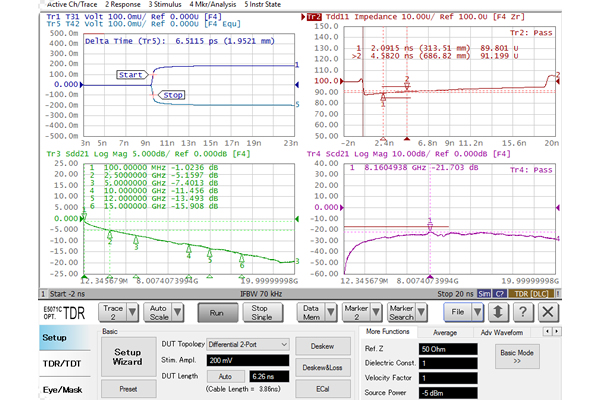
Task: Open the Trace 2 dropdown
Action: (x=119, y=314)
